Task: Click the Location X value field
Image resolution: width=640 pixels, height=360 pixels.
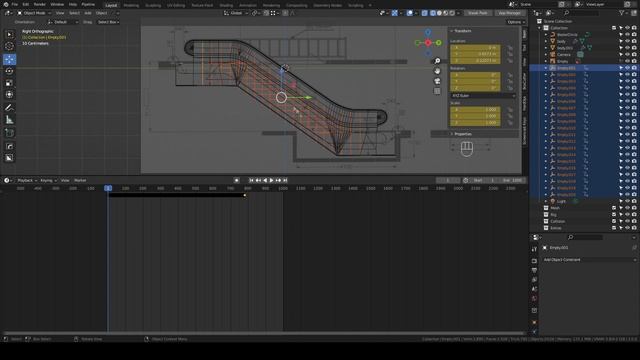Action: point(475,47)
